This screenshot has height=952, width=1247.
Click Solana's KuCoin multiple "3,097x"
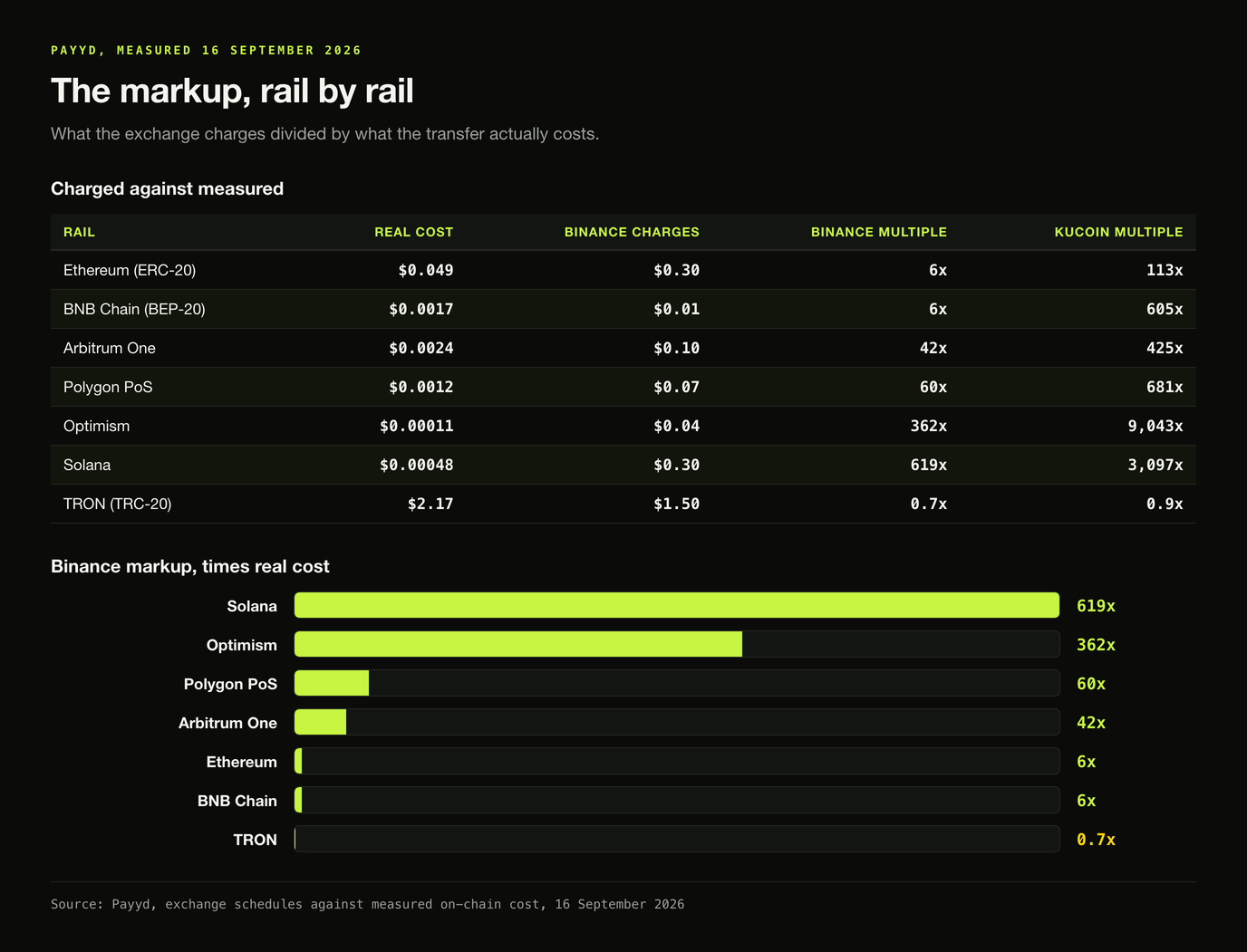(x=1155, y=465)
